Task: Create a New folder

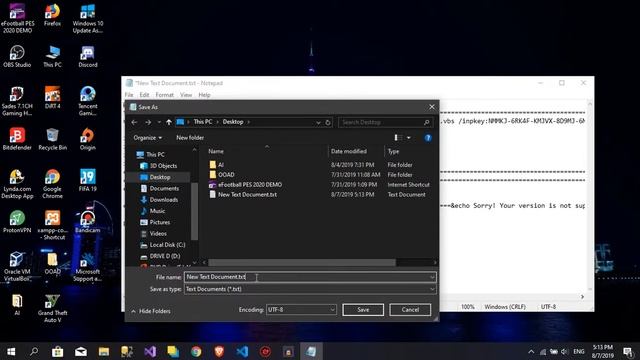Action: tap(190, 138)
